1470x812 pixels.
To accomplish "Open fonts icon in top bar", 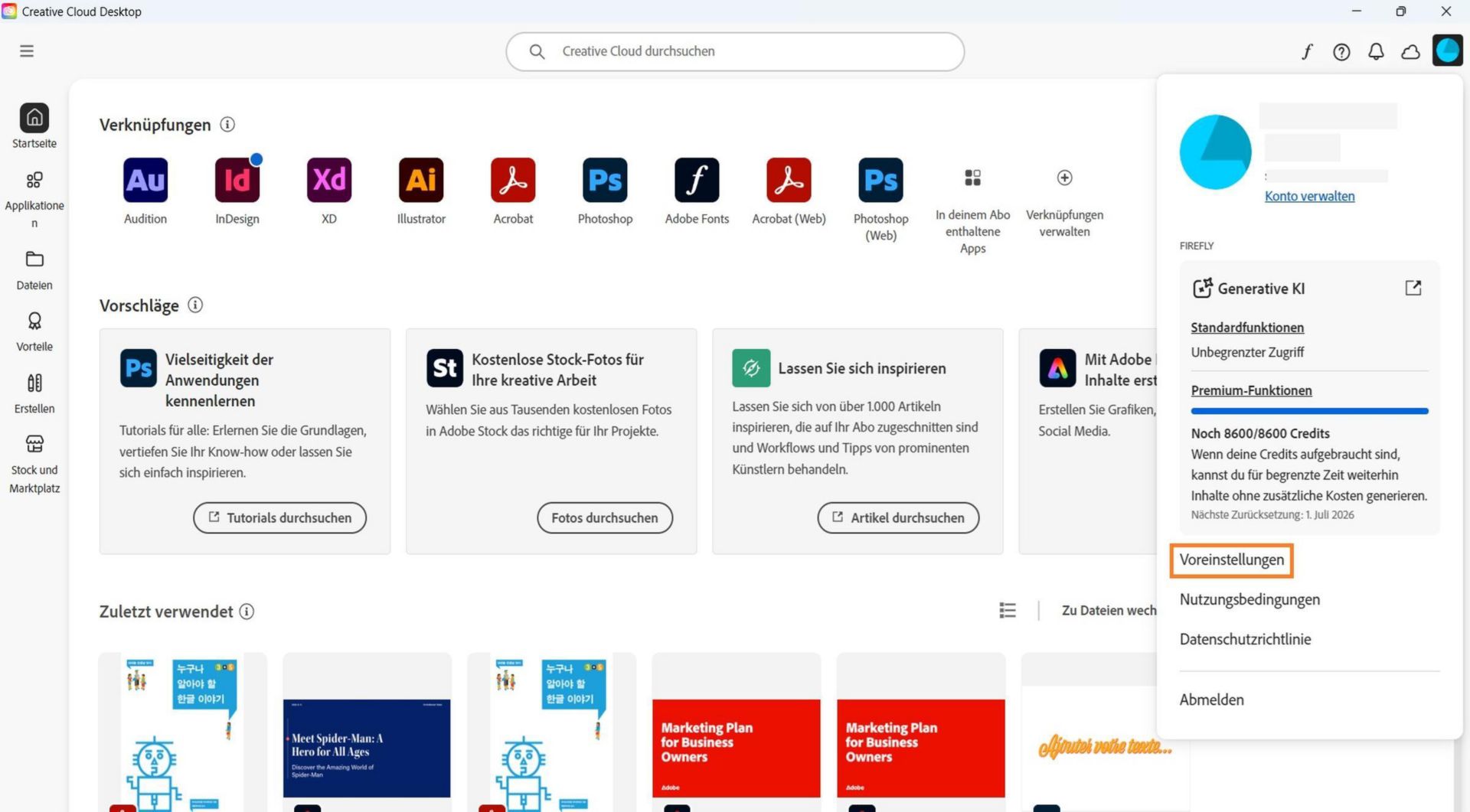I will click(1307, 51).
